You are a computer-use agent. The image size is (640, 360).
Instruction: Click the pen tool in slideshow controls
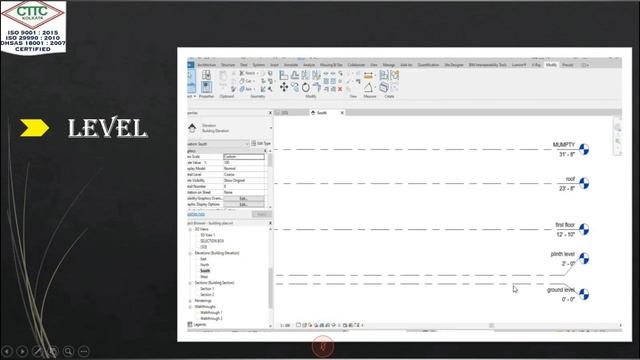point(38,351)
